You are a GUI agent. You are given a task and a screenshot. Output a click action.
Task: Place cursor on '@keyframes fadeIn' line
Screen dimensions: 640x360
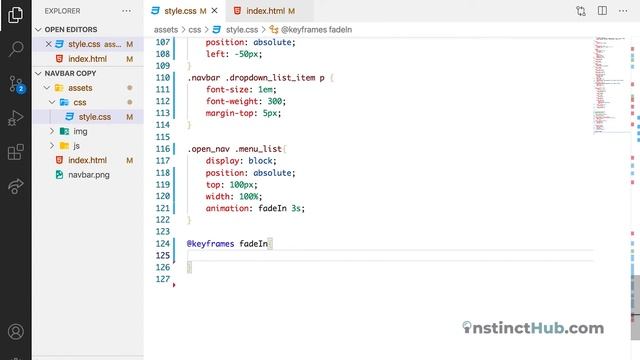(x=227, y=244)
